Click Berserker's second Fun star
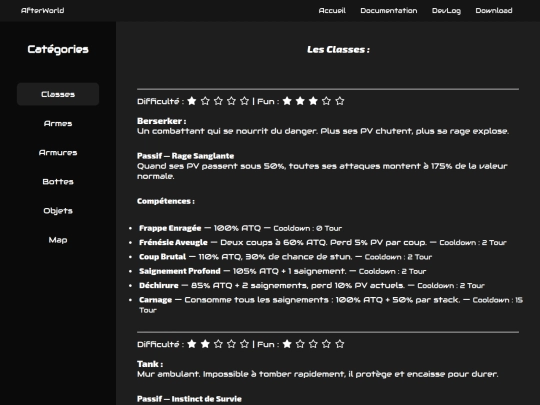The height and width of the screenshot is (405, 540). point(300,101)
